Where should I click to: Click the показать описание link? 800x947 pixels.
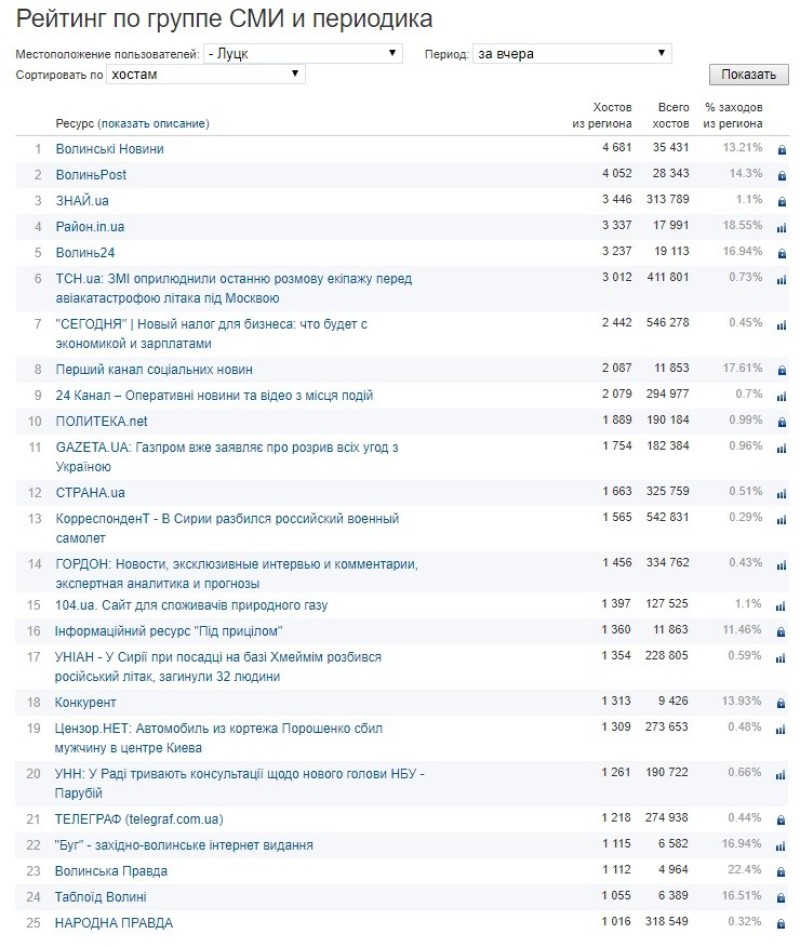tap(153, 124)
